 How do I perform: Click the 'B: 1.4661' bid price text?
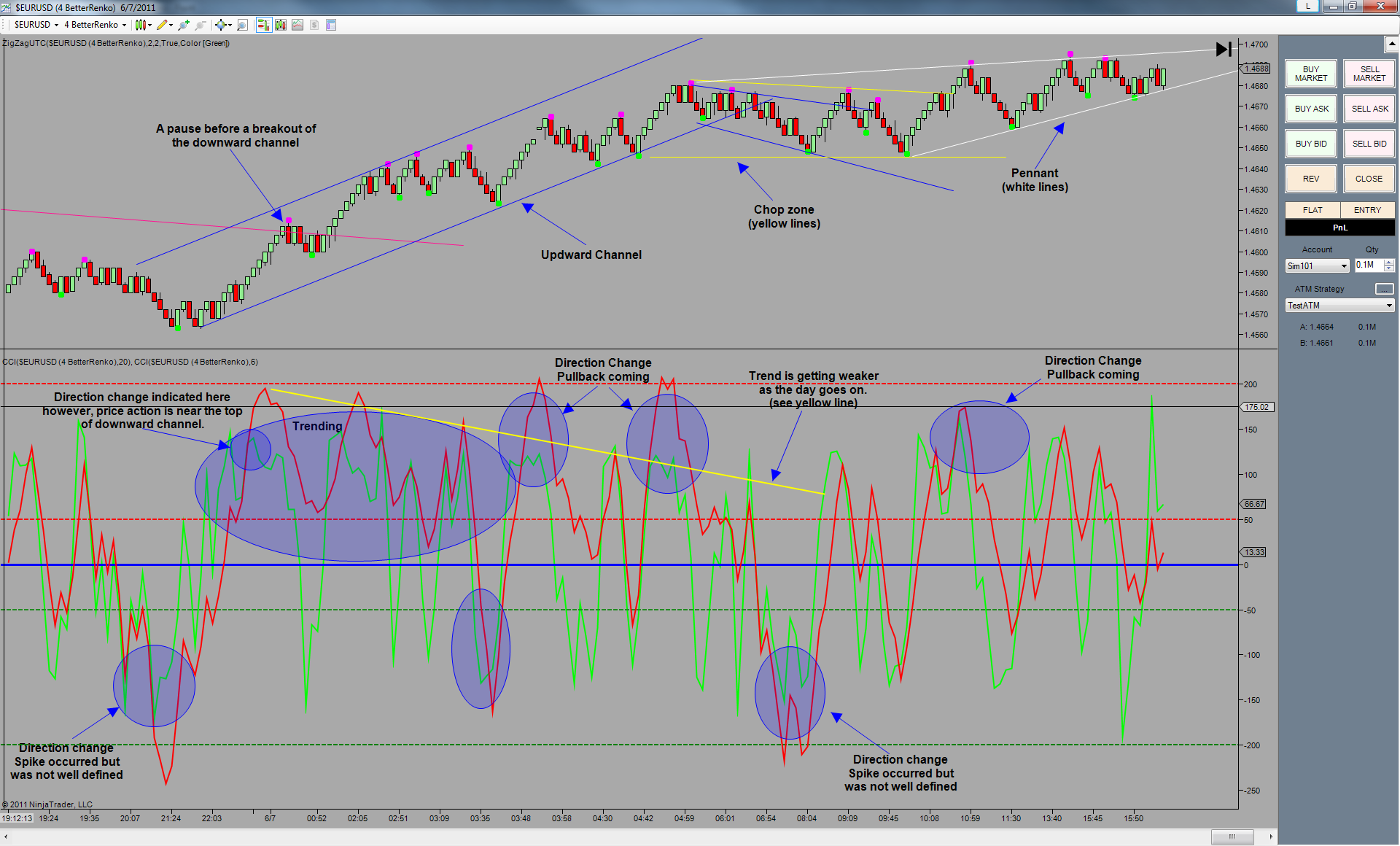1316,343
